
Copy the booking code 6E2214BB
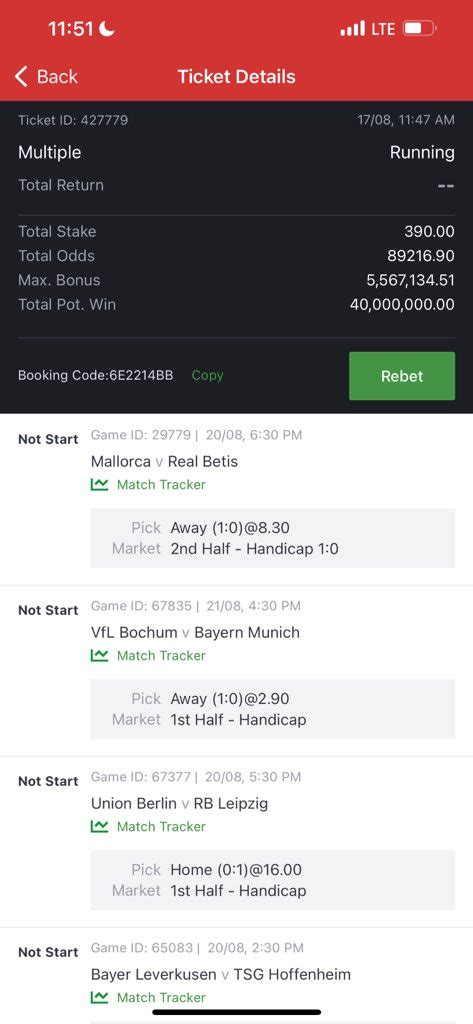click(208, 376)
